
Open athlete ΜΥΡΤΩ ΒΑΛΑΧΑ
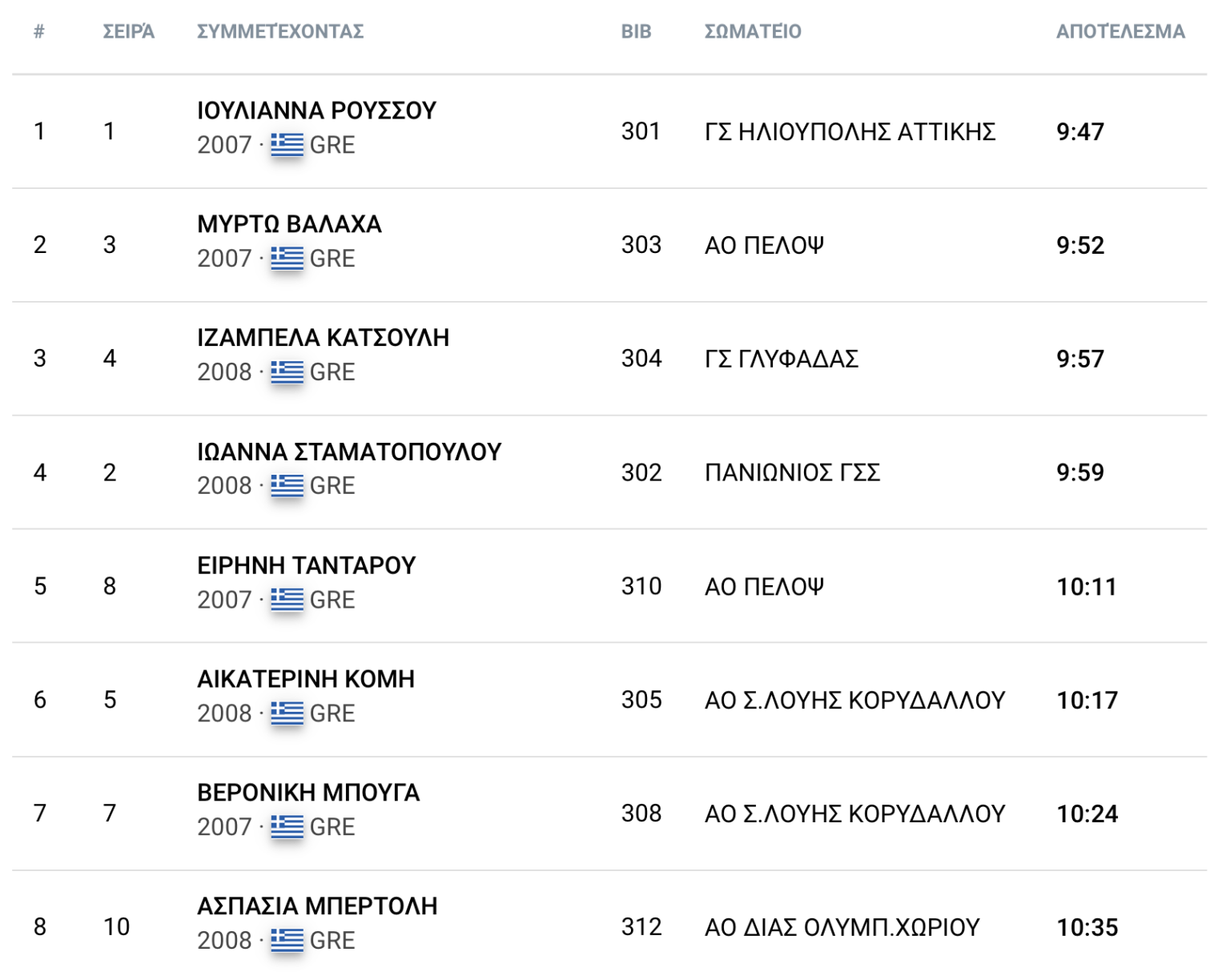tap(289, 224)
